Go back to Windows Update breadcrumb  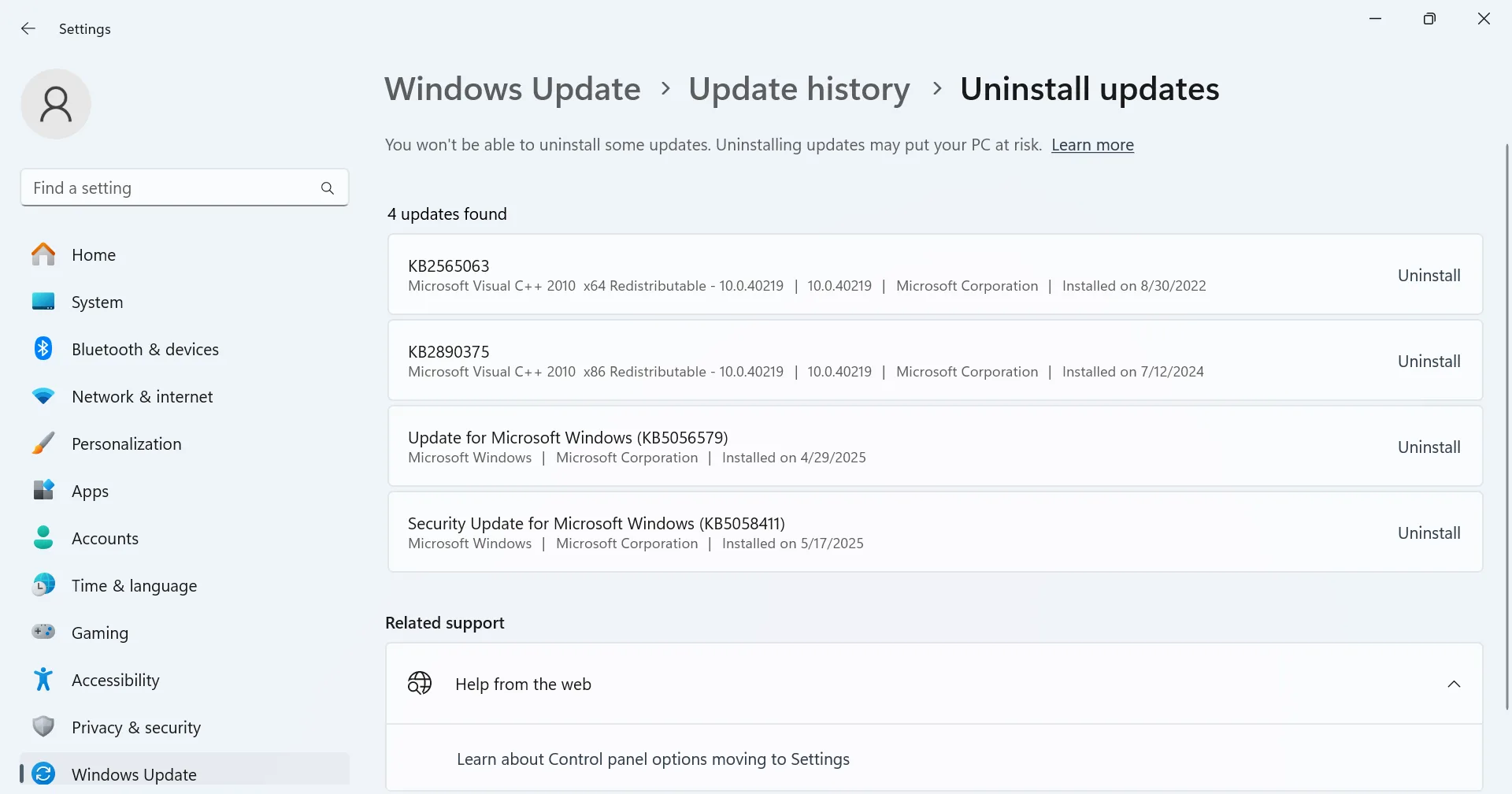(513, 89)
